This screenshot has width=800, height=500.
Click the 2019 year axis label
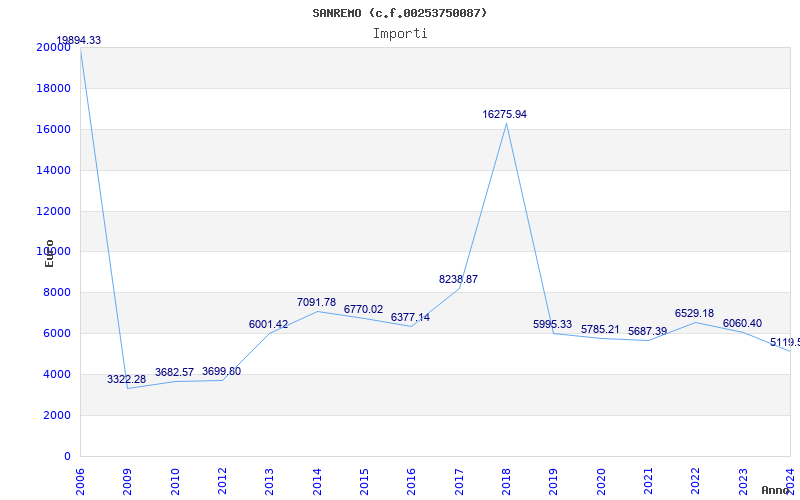(553, 481)
